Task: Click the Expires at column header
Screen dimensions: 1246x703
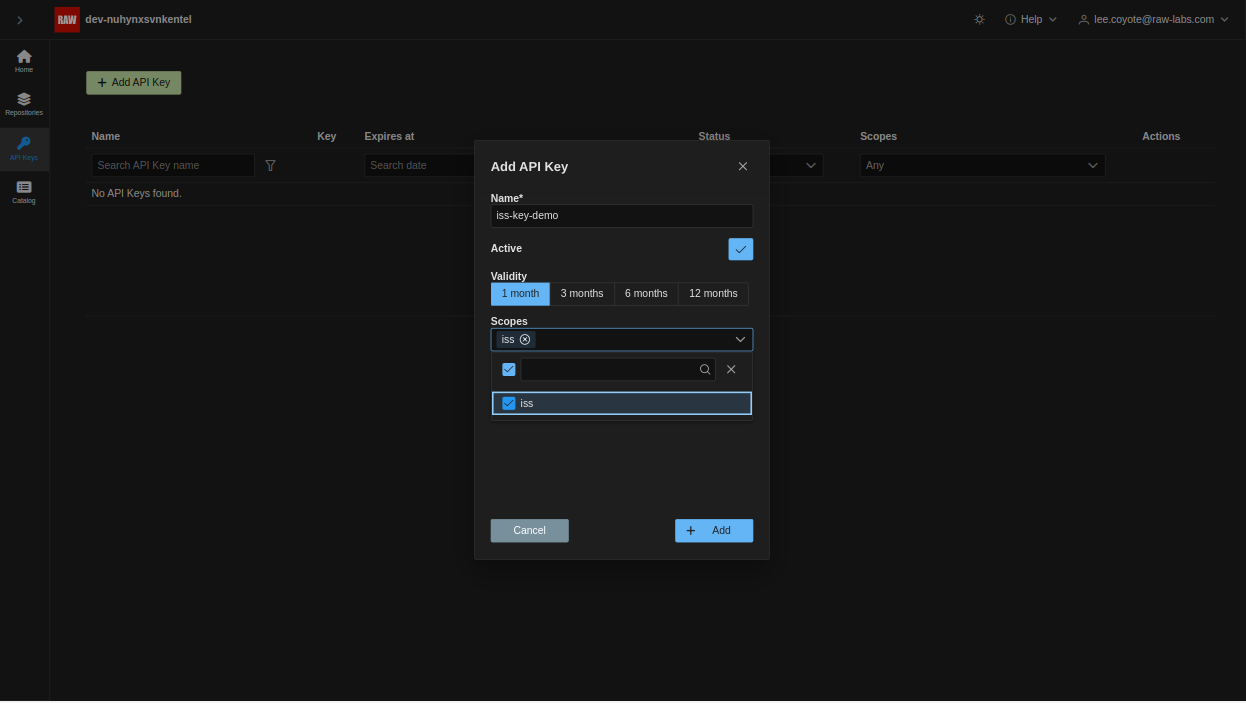Action: point(389,136)
